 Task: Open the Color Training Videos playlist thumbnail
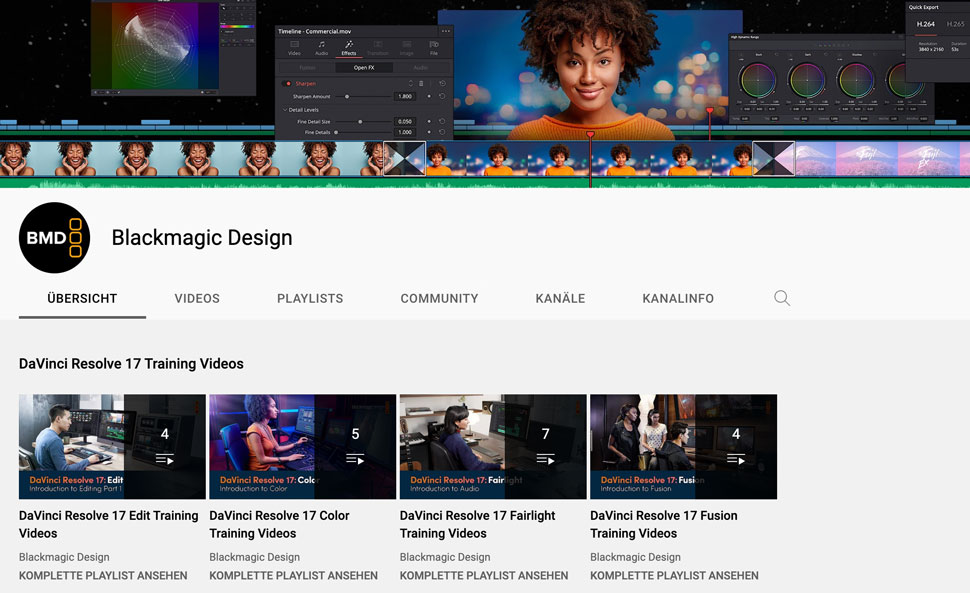click(x=302, y=446)
